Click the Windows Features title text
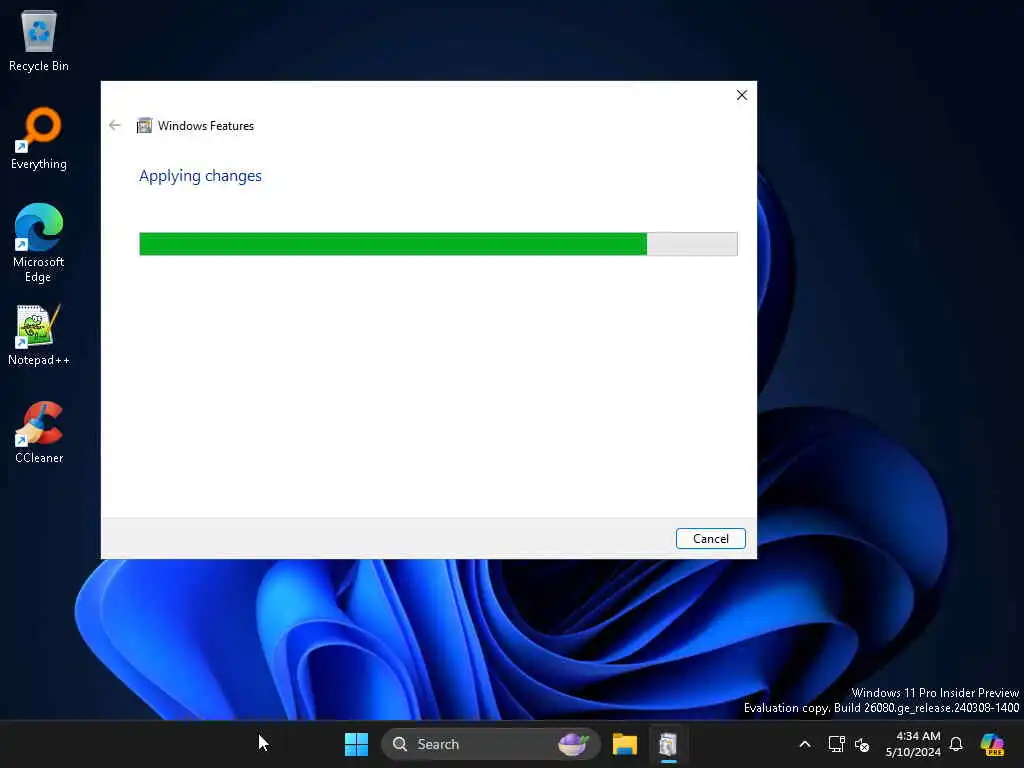1024x768 pixels. 206,126
